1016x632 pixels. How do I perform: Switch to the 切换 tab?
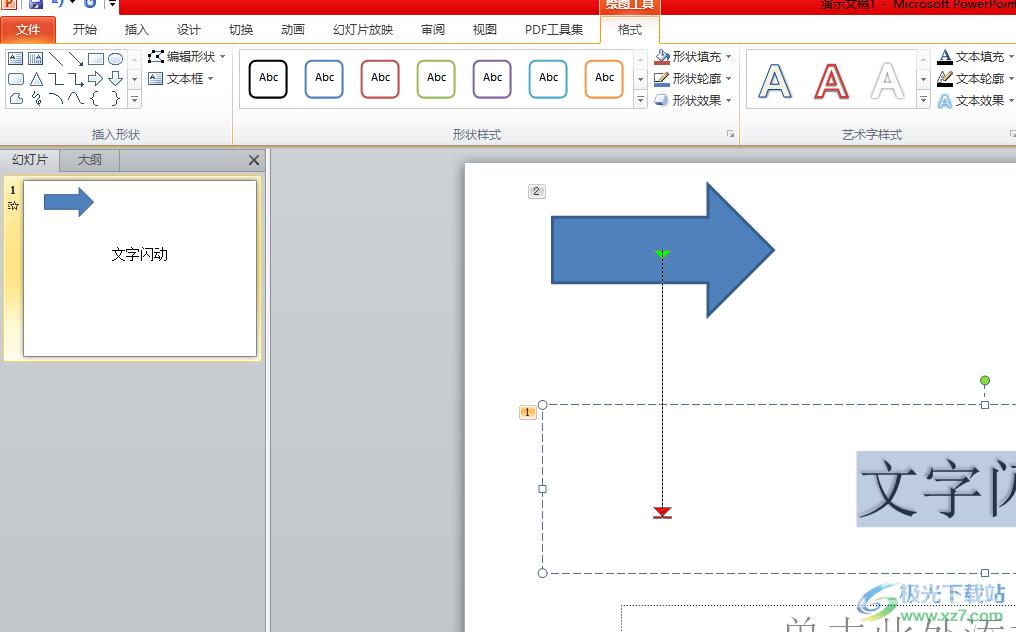240,30
